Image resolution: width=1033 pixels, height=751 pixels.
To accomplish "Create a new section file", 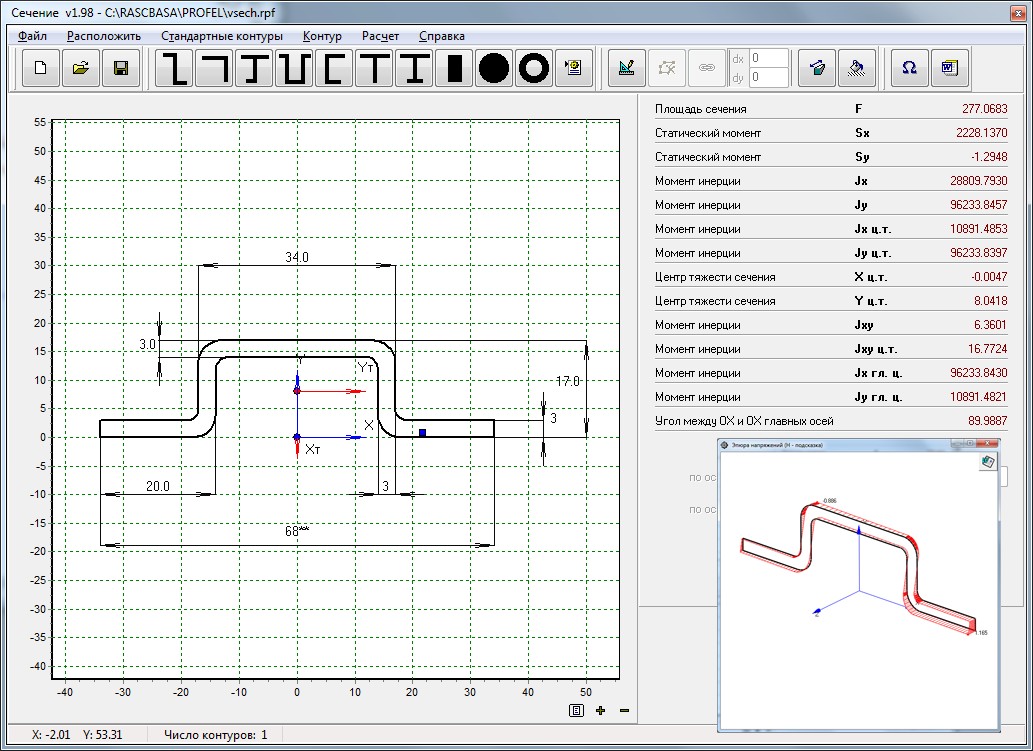I will [x=41, y=68].
